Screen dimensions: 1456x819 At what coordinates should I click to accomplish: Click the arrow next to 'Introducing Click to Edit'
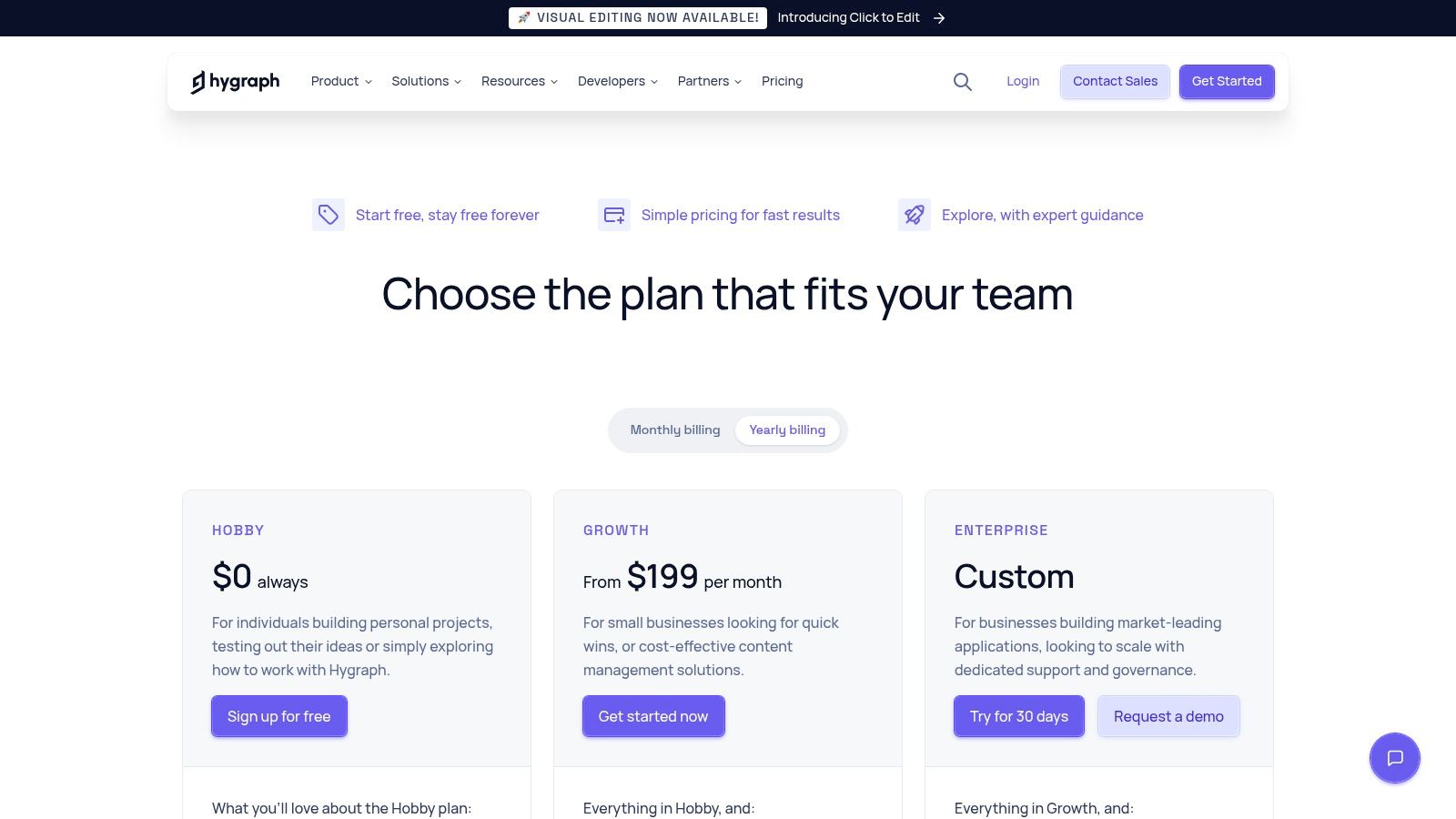click(940, 17)
